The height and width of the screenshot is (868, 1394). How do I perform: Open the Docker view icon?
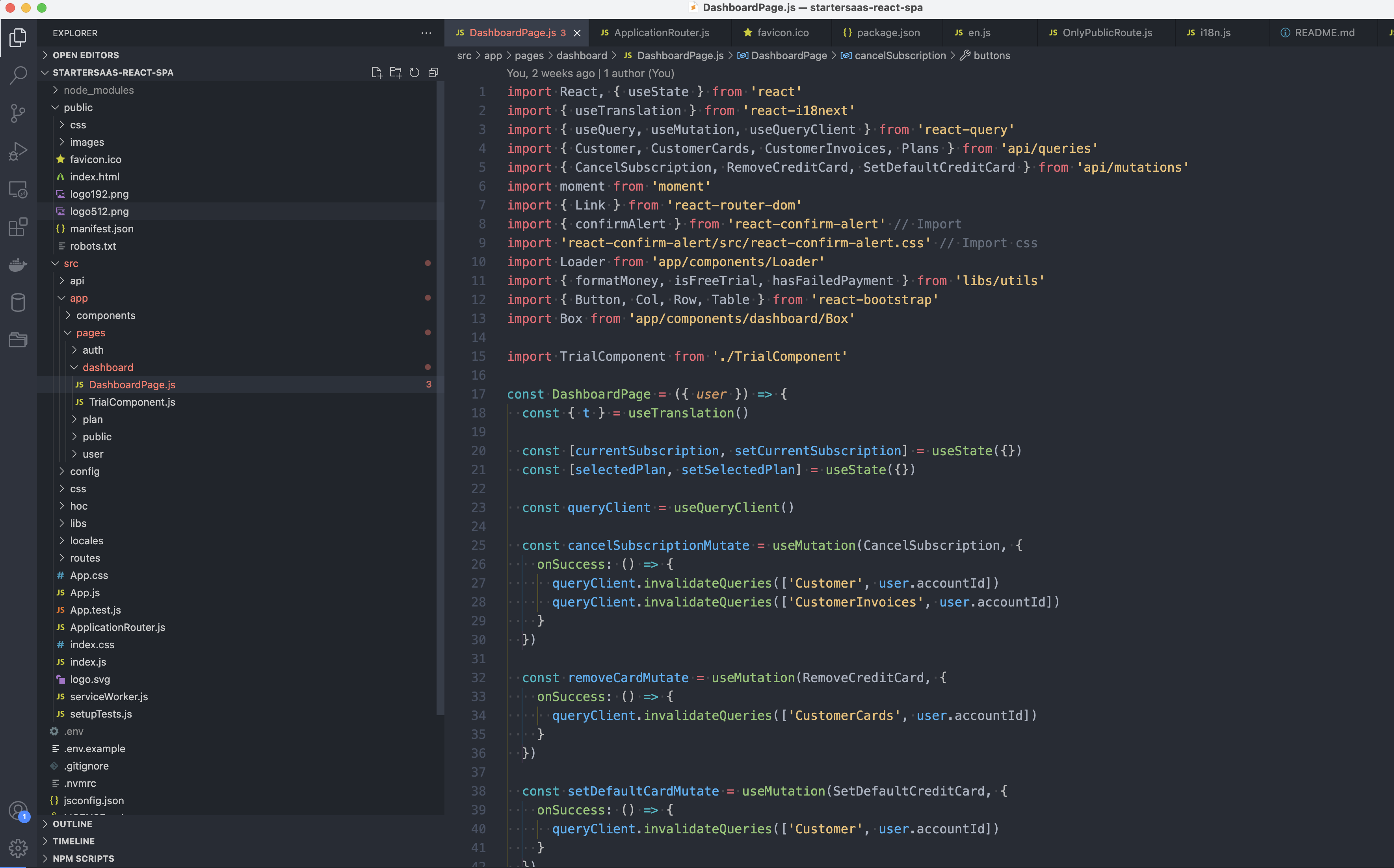(18, 265)
